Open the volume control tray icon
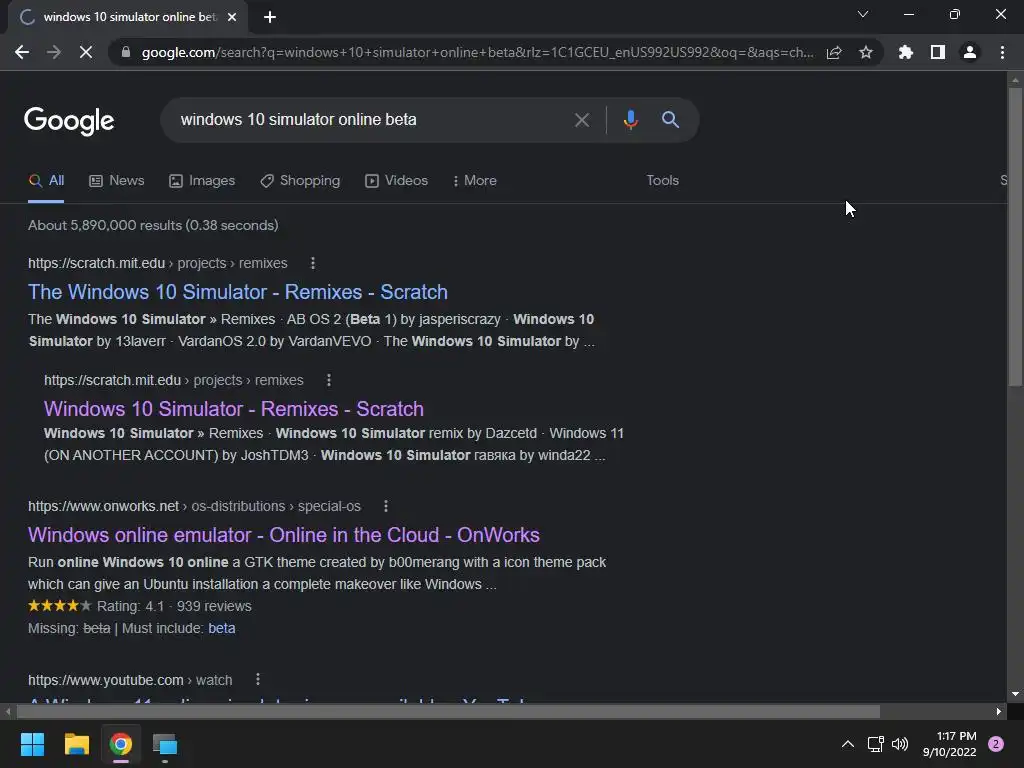 pos(900,744)
